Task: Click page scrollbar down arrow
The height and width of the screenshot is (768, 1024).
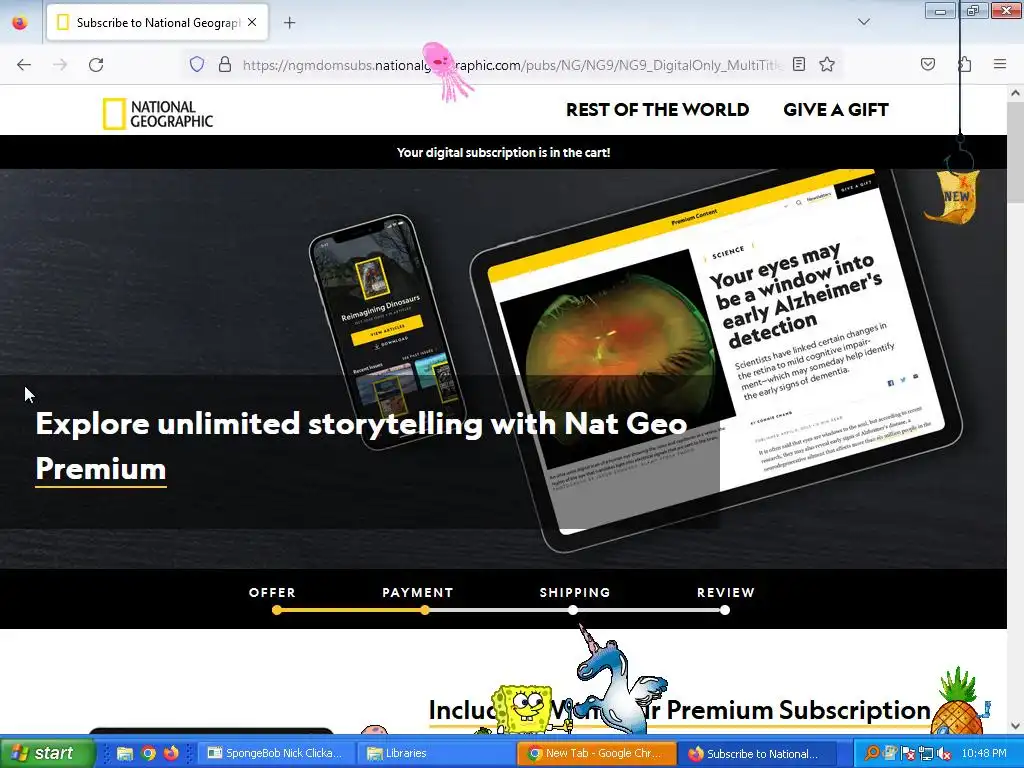Action: (x=1015, y=726)
